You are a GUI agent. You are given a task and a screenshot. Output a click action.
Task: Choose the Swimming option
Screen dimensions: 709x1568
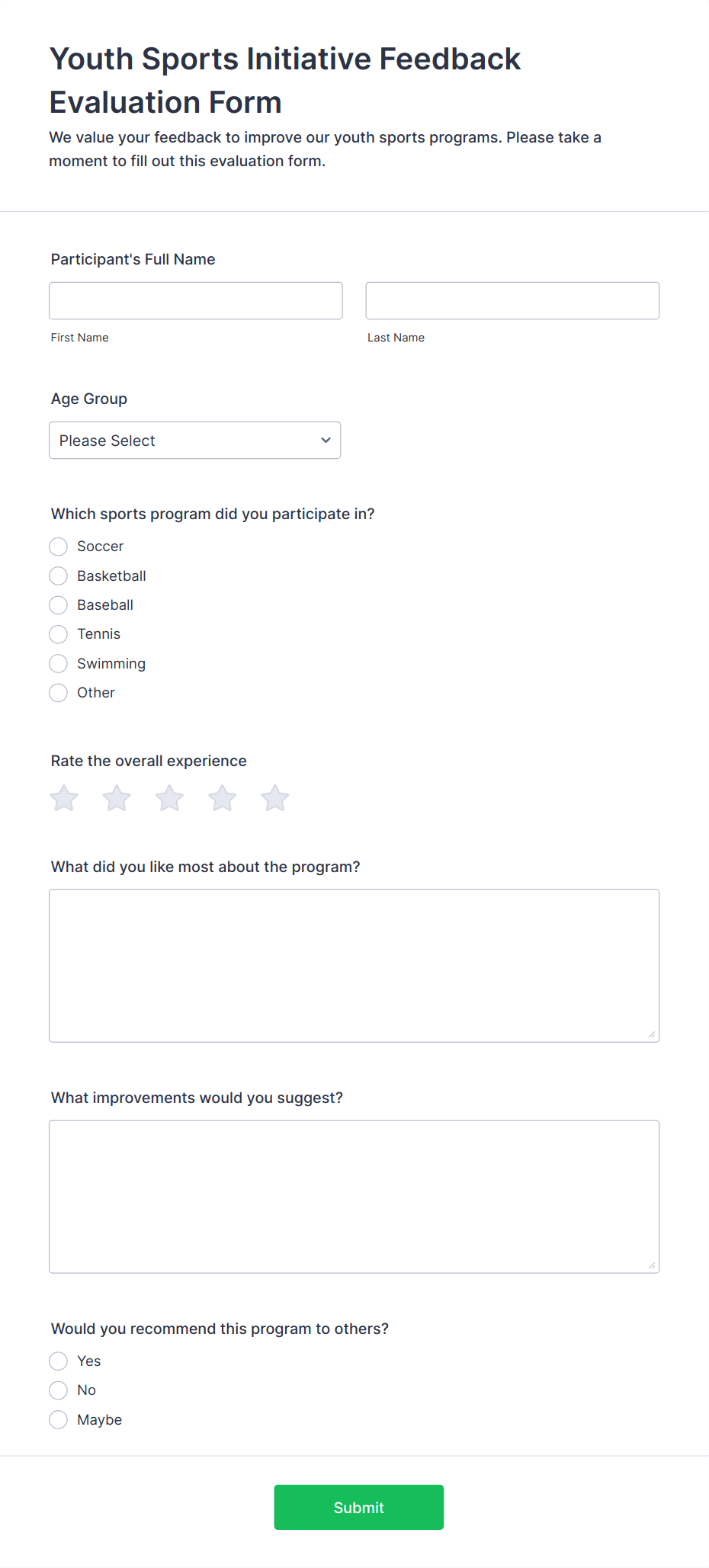point(59,664)
